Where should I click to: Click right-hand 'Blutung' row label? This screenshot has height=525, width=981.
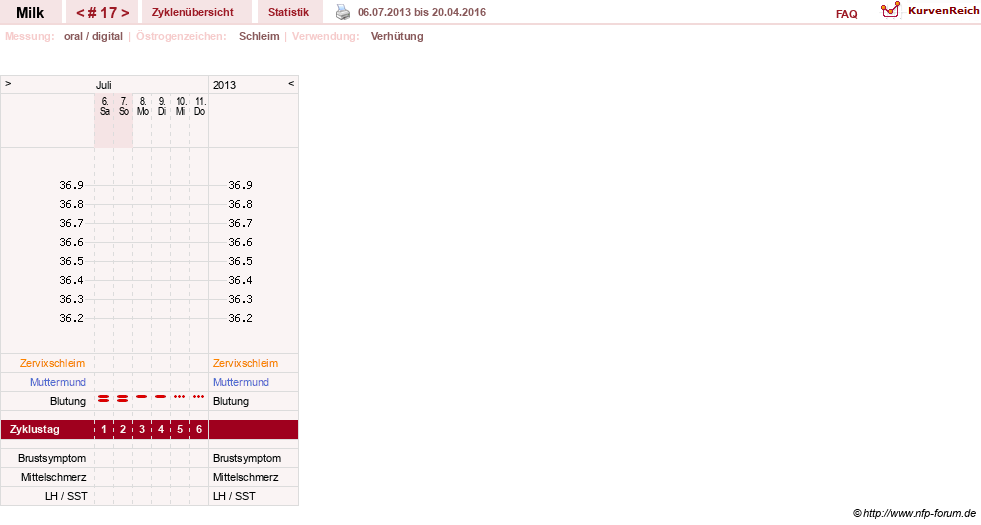[231, 401]
